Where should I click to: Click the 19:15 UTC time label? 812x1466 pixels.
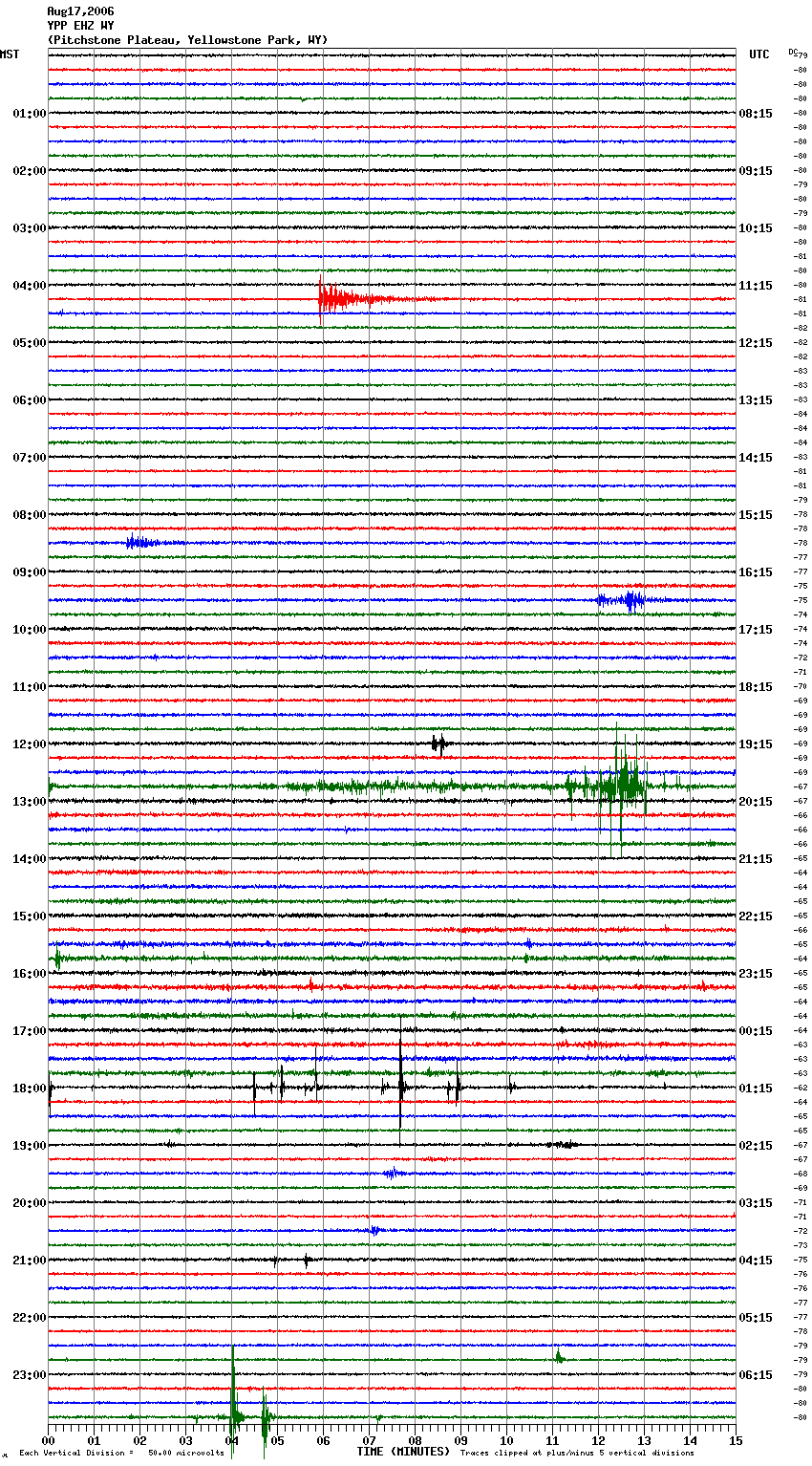tap(756, 744)
